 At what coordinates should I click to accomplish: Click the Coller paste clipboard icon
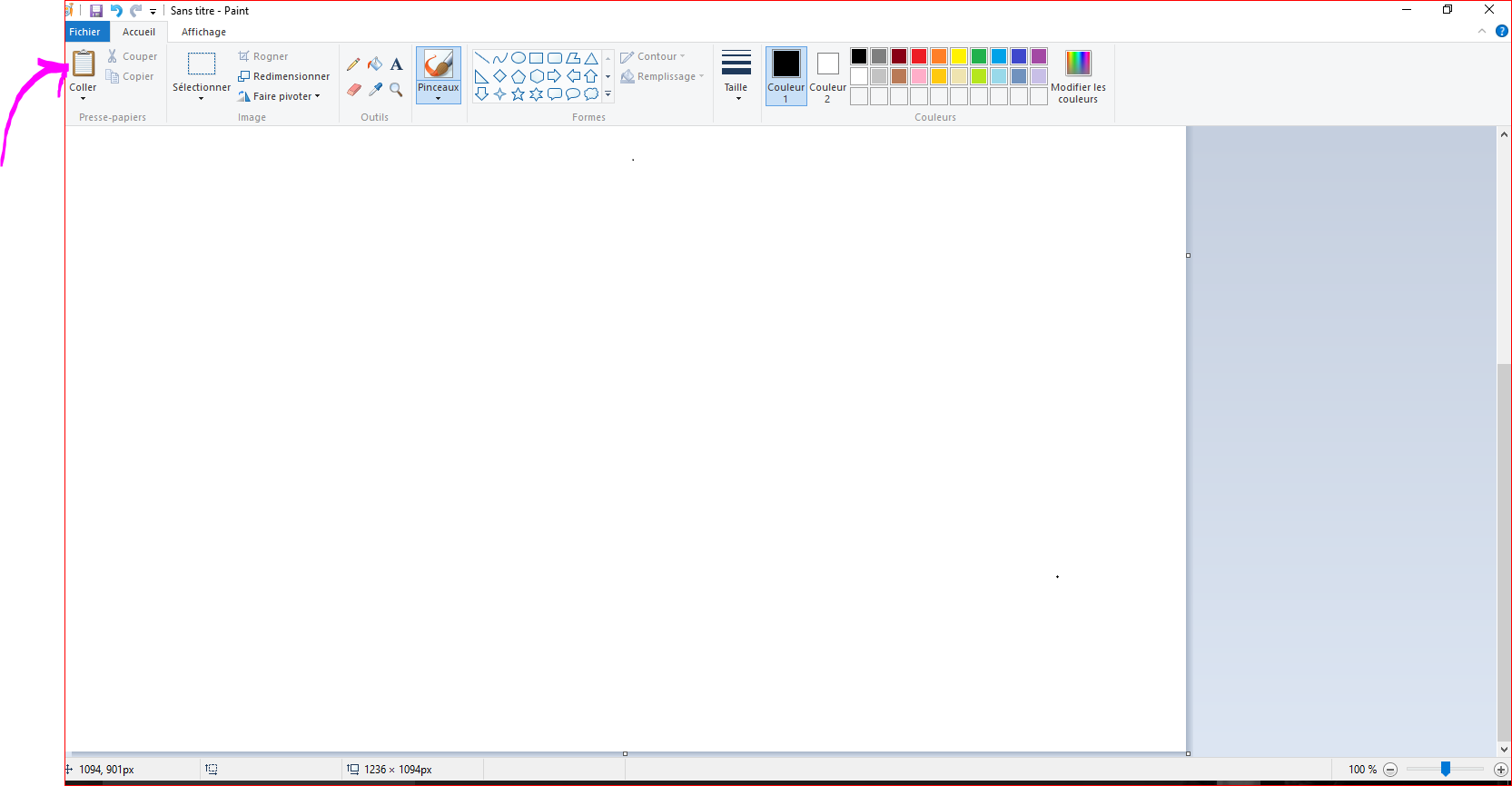(84, 63)
